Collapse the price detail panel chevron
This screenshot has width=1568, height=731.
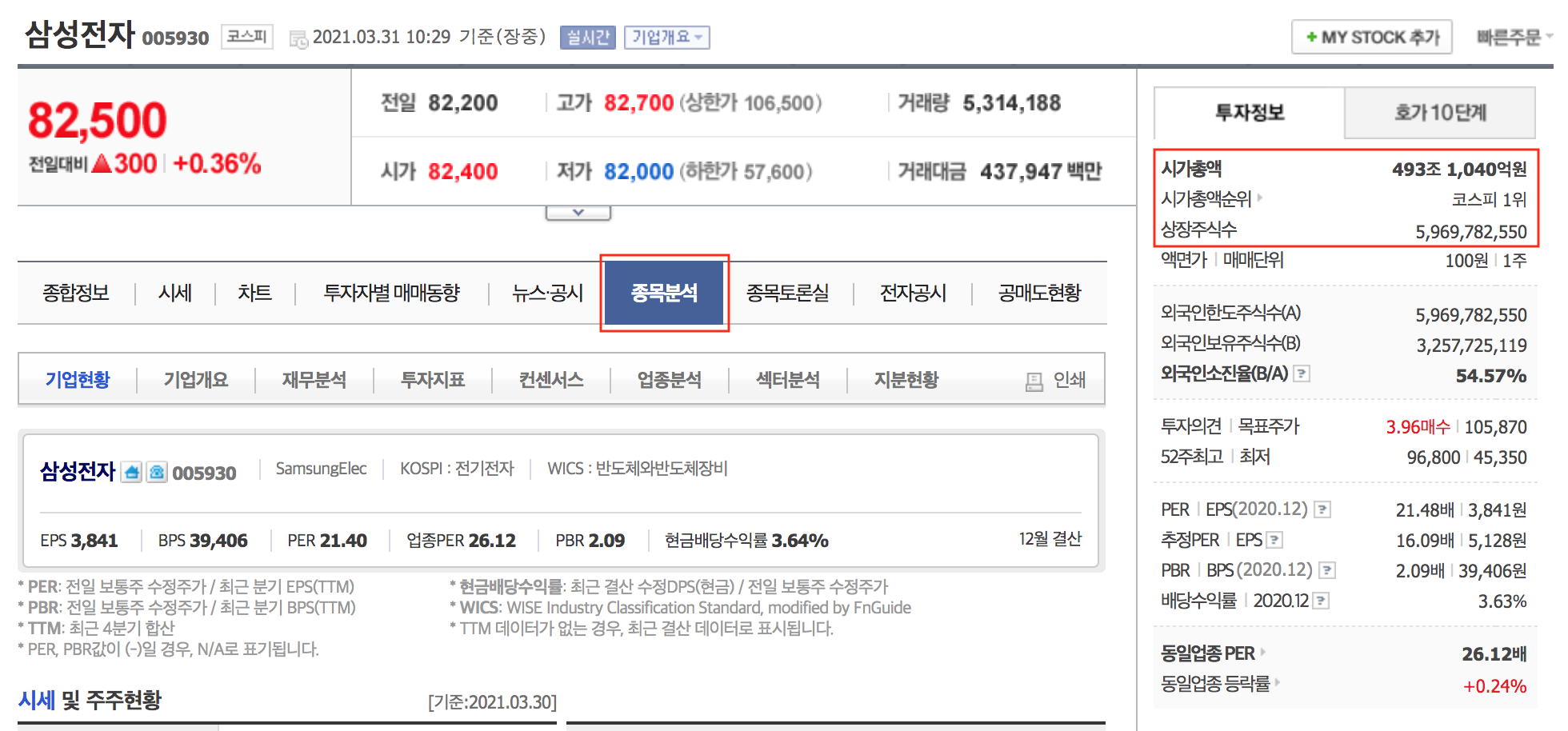pyautogui.click(x=578, y=210)
